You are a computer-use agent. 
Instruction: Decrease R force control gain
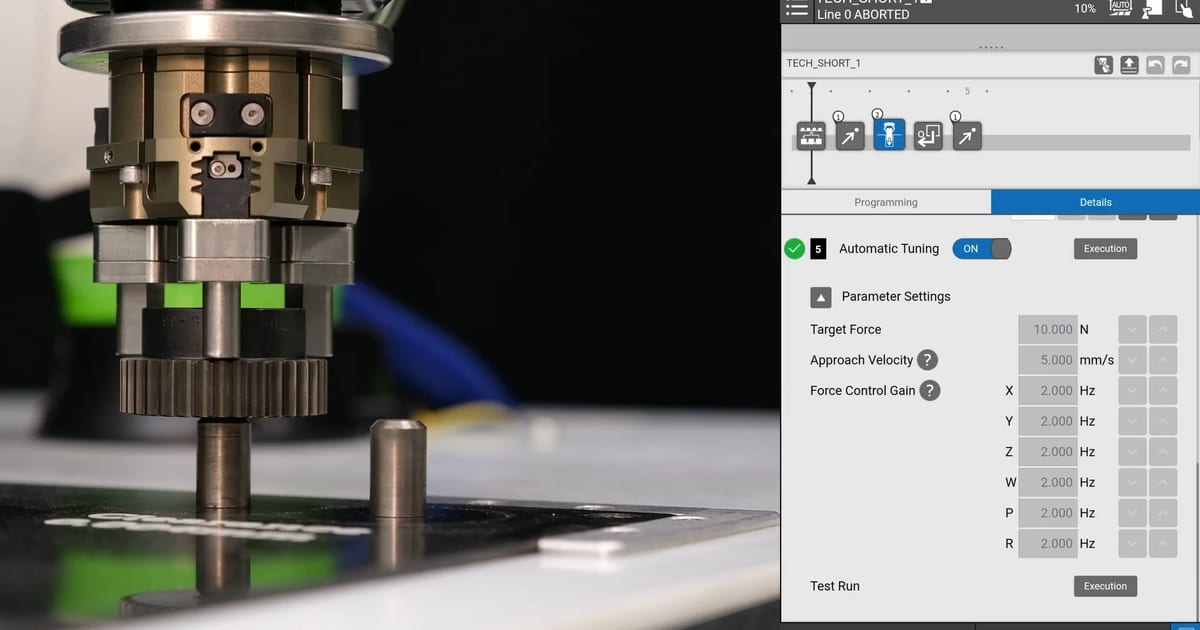1132,544
